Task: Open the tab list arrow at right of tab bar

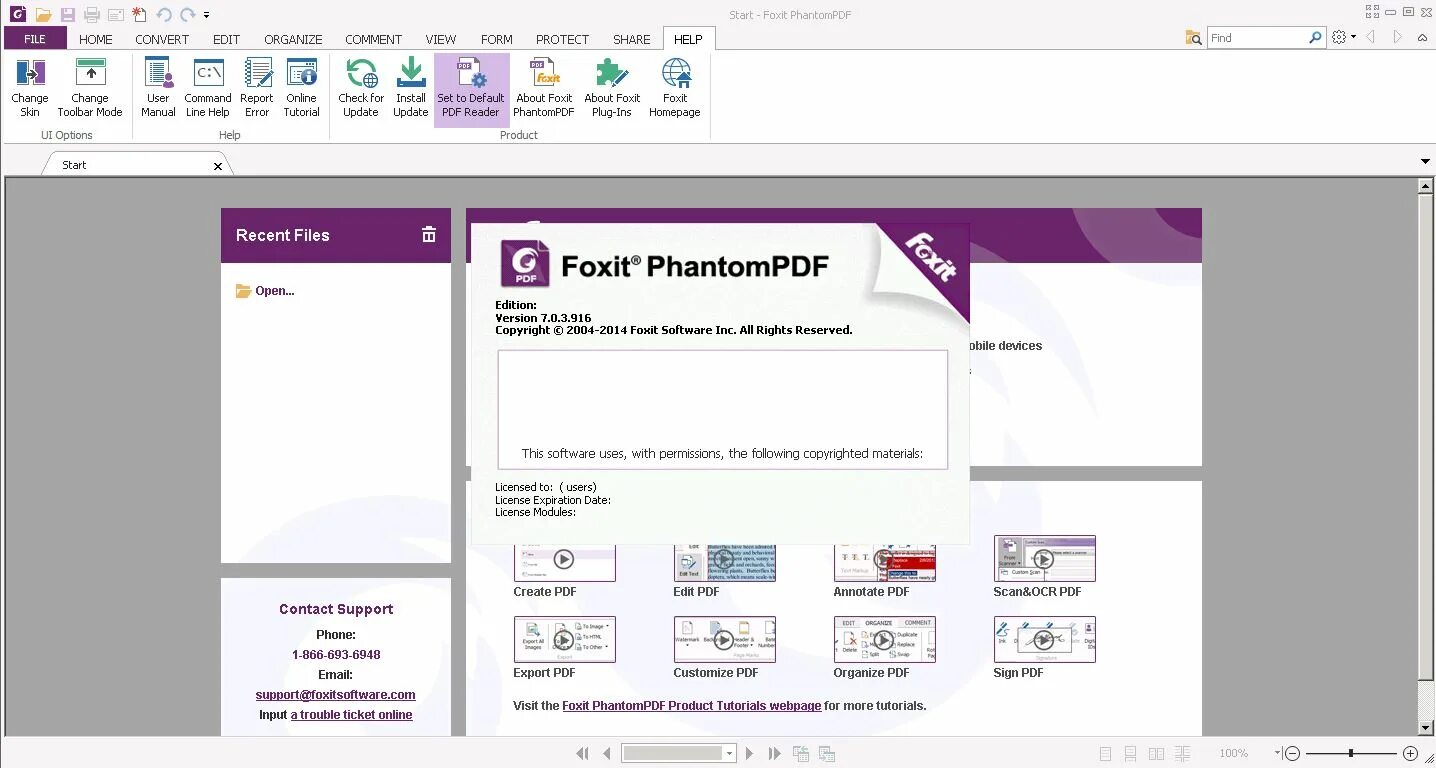Action: tap(1425, 162)
